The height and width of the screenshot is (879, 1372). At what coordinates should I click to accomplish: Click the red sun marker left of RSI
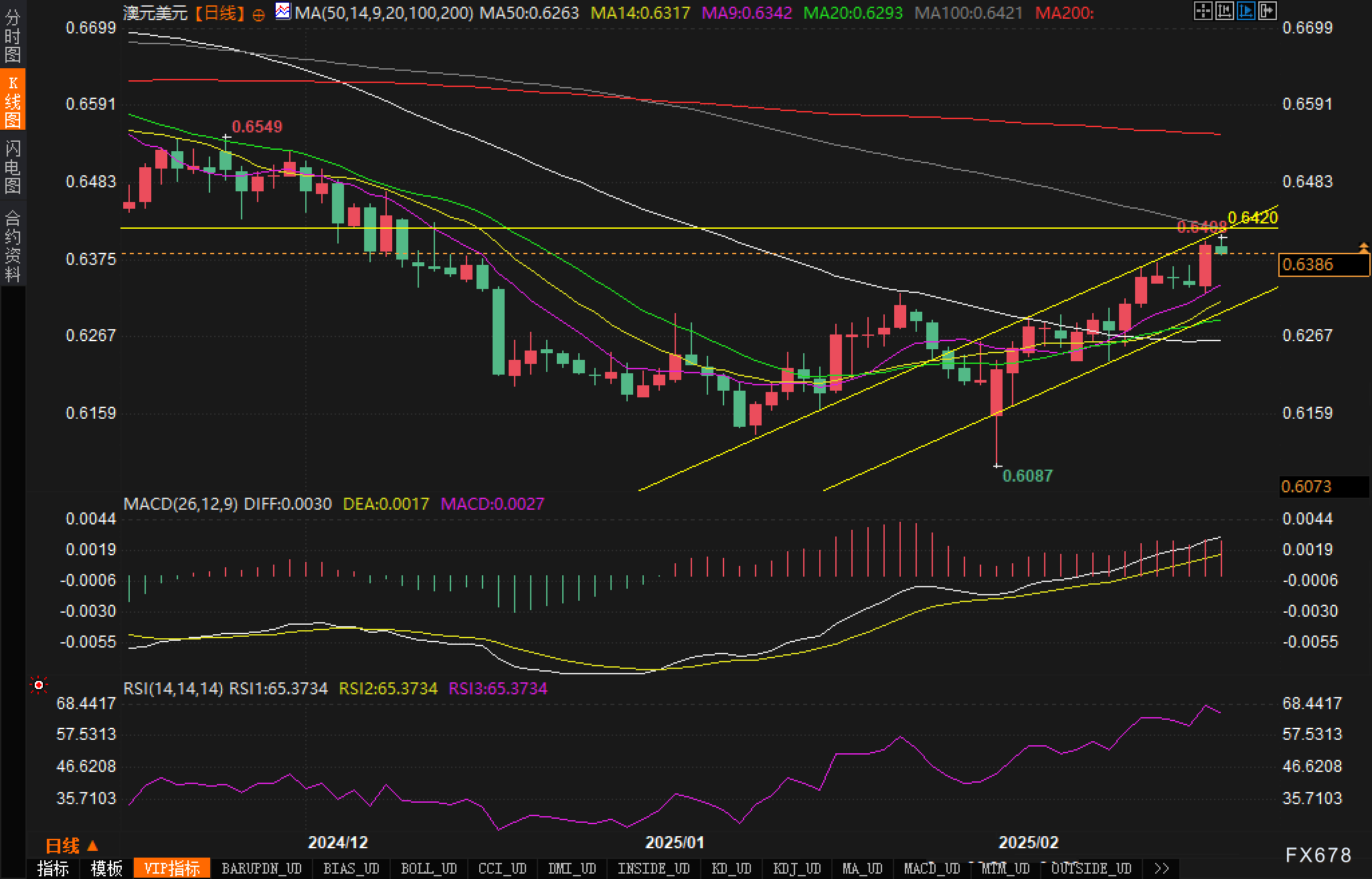pyautogui.click(x=39, y=685)
